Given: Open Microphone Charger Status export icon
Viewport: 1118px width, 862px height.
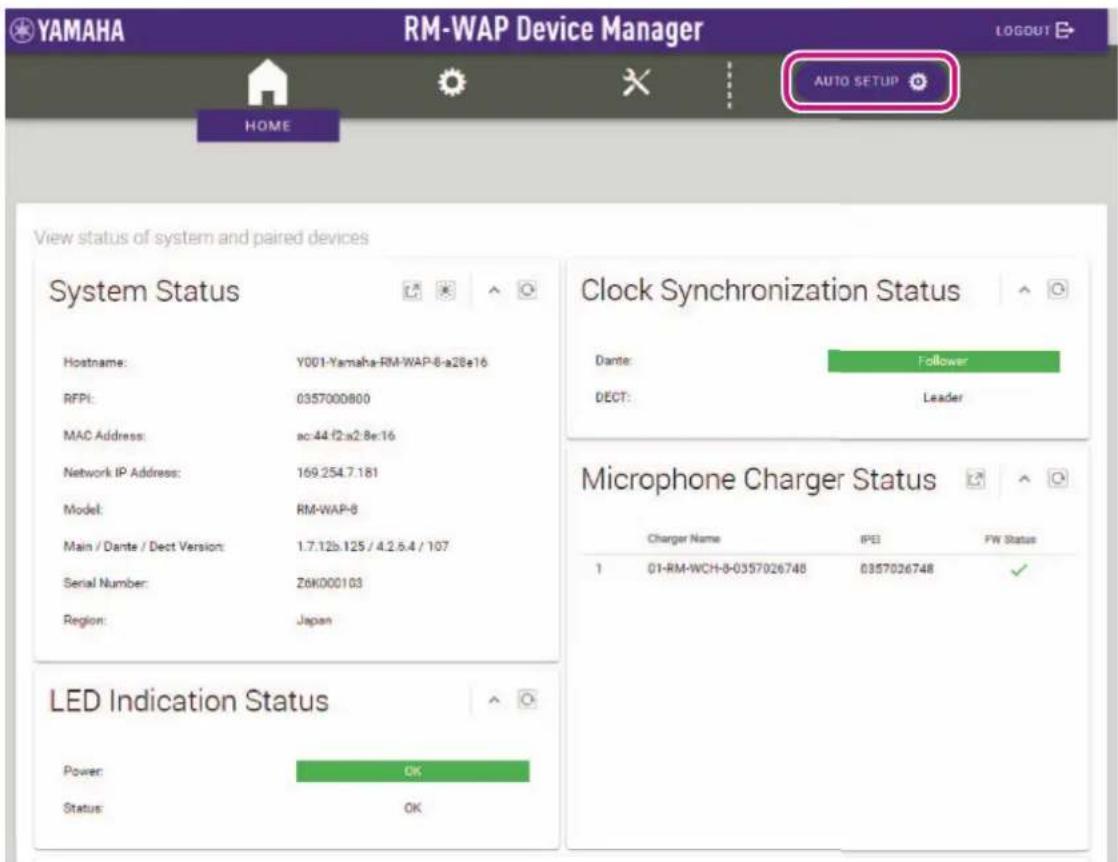Looking at the screenshot, I should tap(975, 479).
